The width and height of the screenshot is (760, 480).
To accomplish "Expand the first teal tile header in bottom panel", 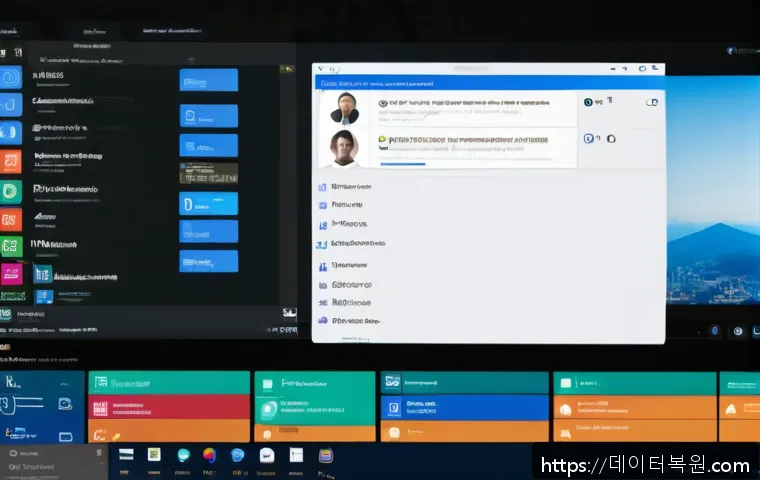I will pos(168,382).
